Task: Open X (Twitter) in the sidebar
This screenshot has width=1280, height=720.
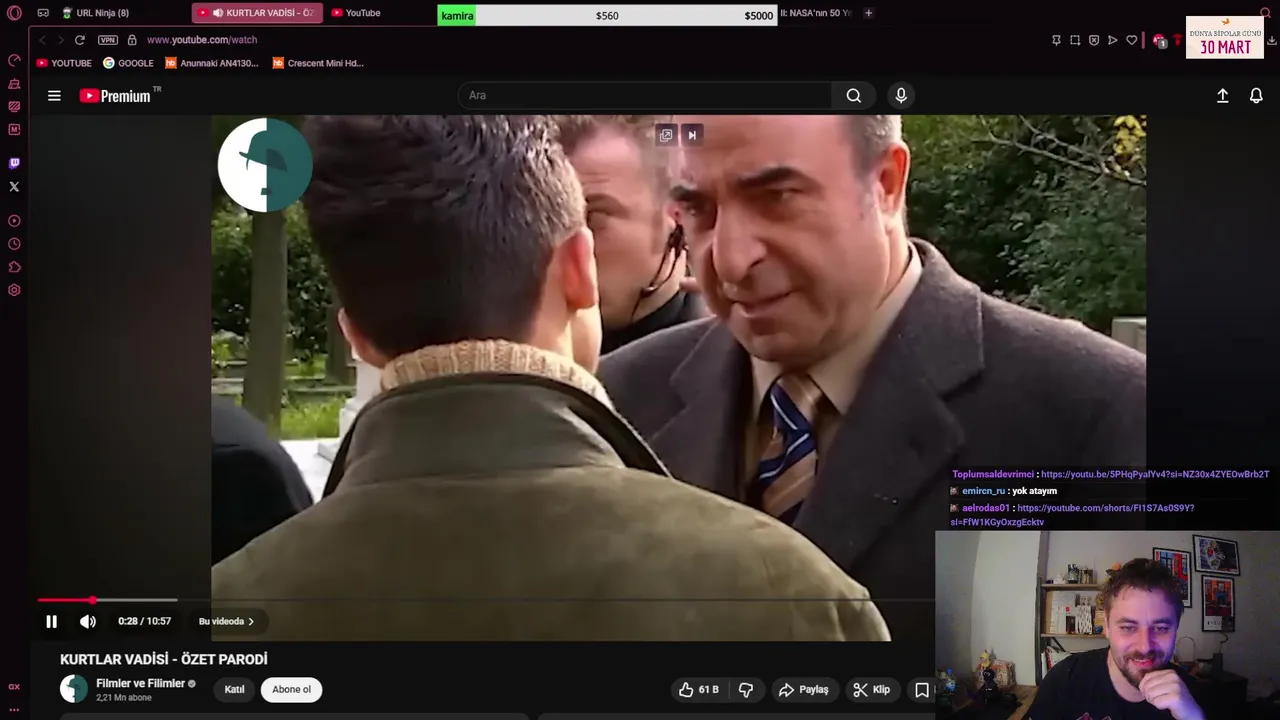Action: point(14,186)
